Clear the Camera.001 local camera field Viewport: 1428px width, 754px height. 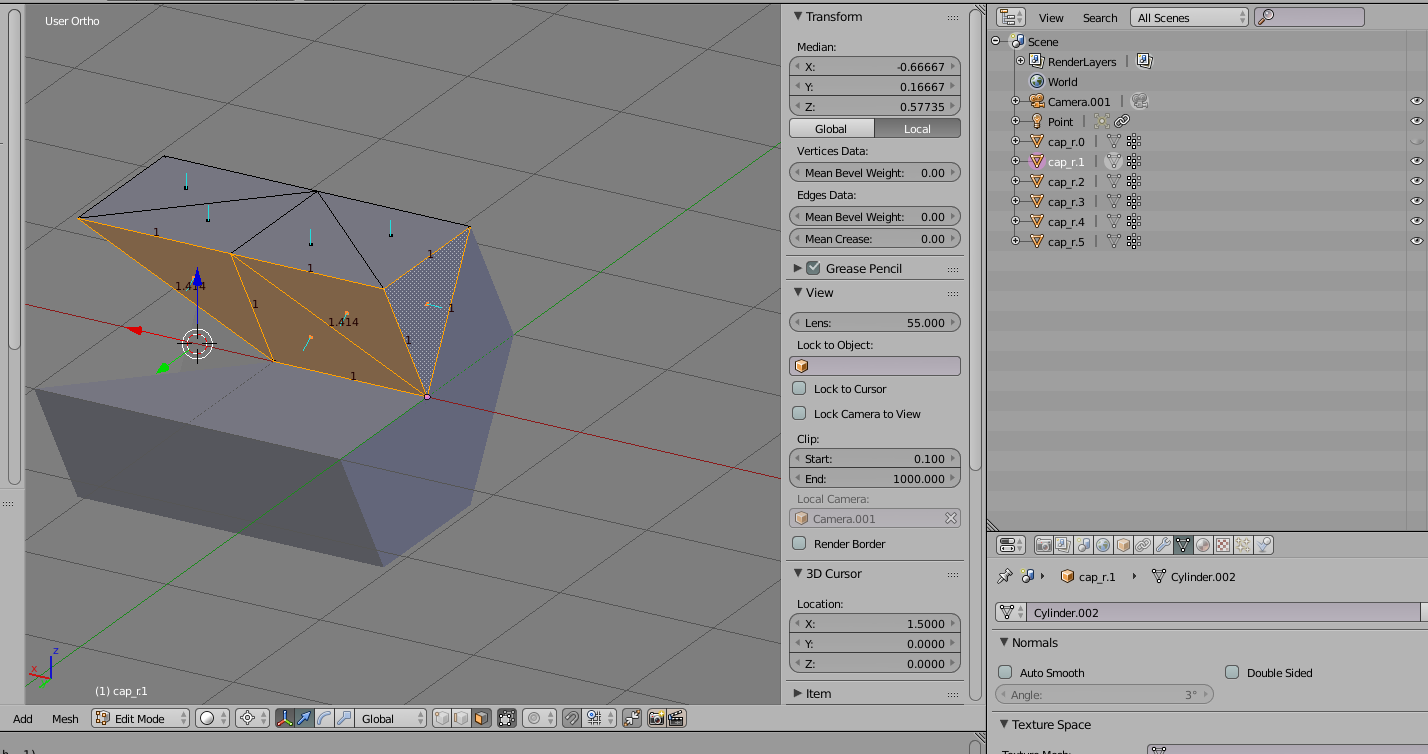coord(951,518)
